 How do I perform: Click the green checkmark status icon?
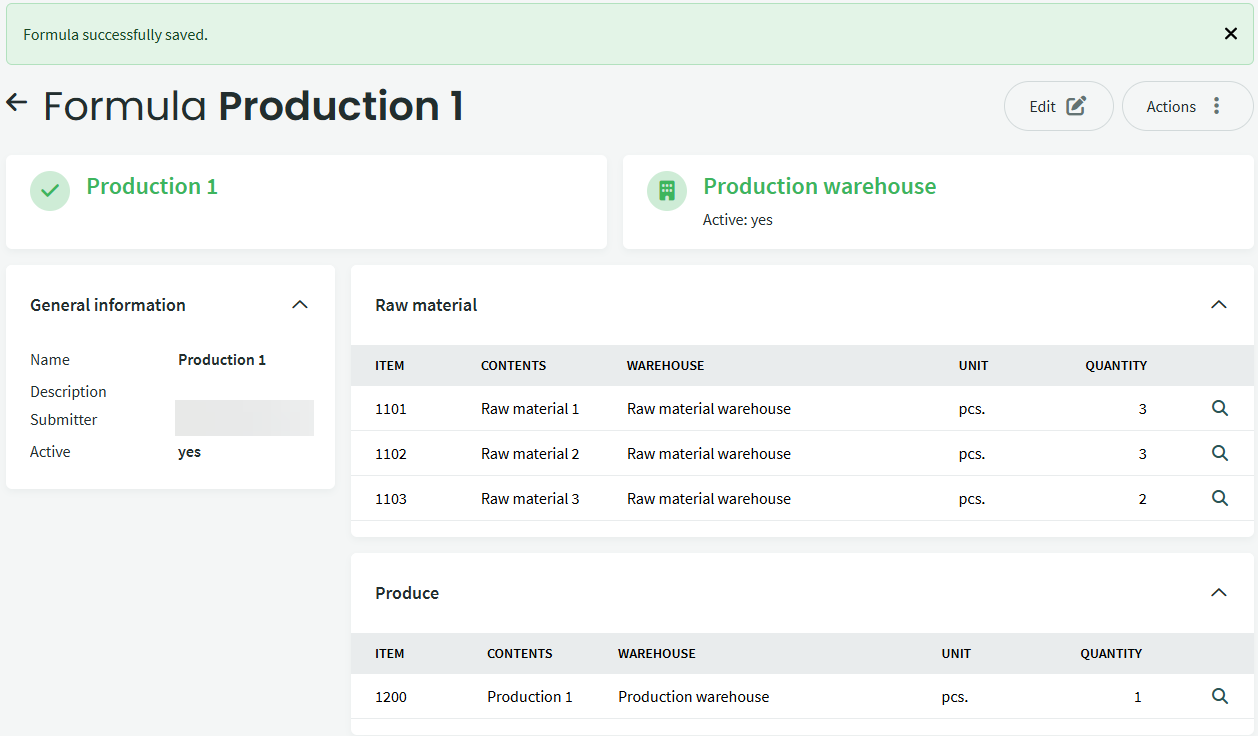click(50, 190)
